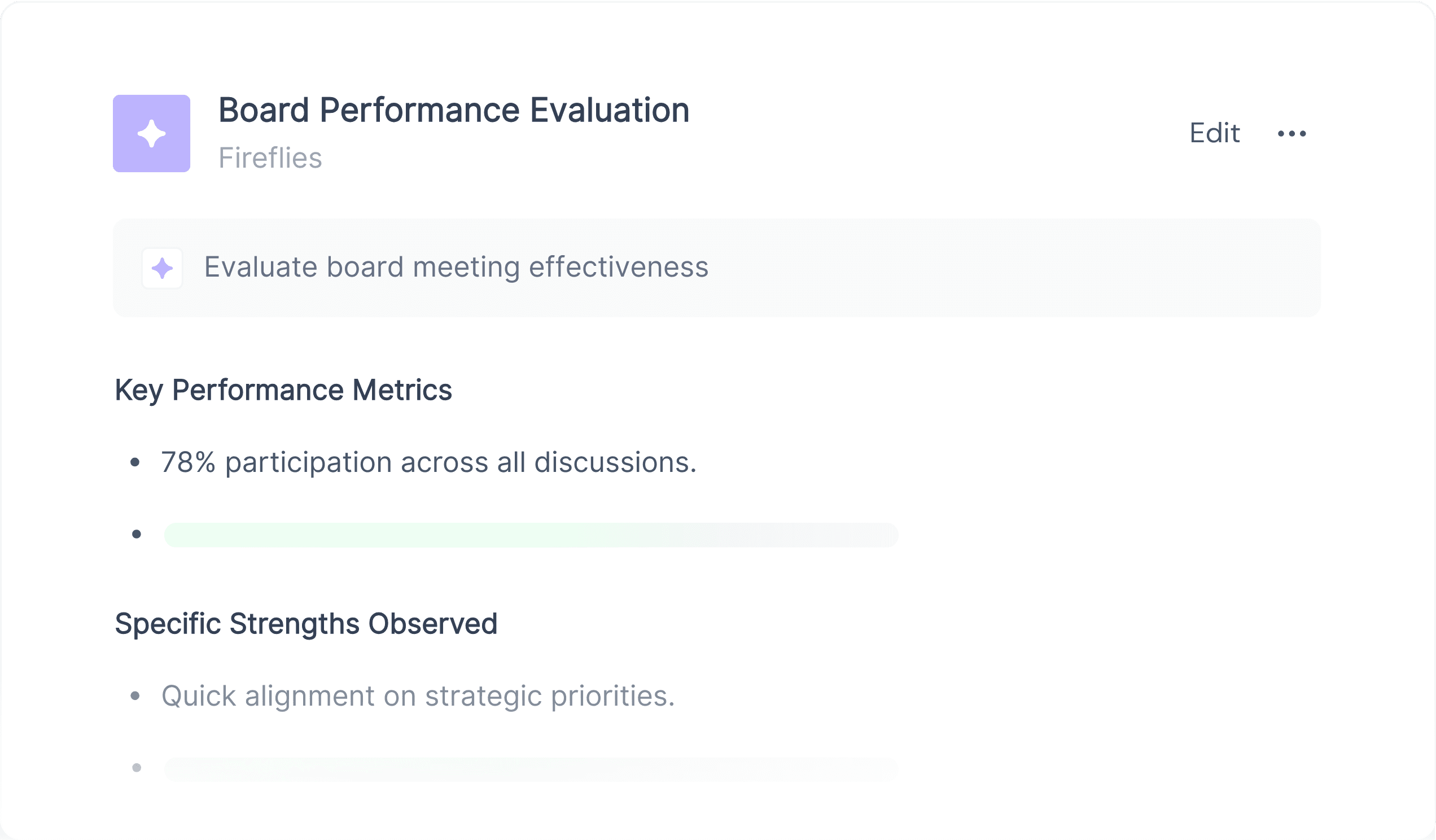
Task: Click the faded bullet at the bottom
Action: click(136, 768)
